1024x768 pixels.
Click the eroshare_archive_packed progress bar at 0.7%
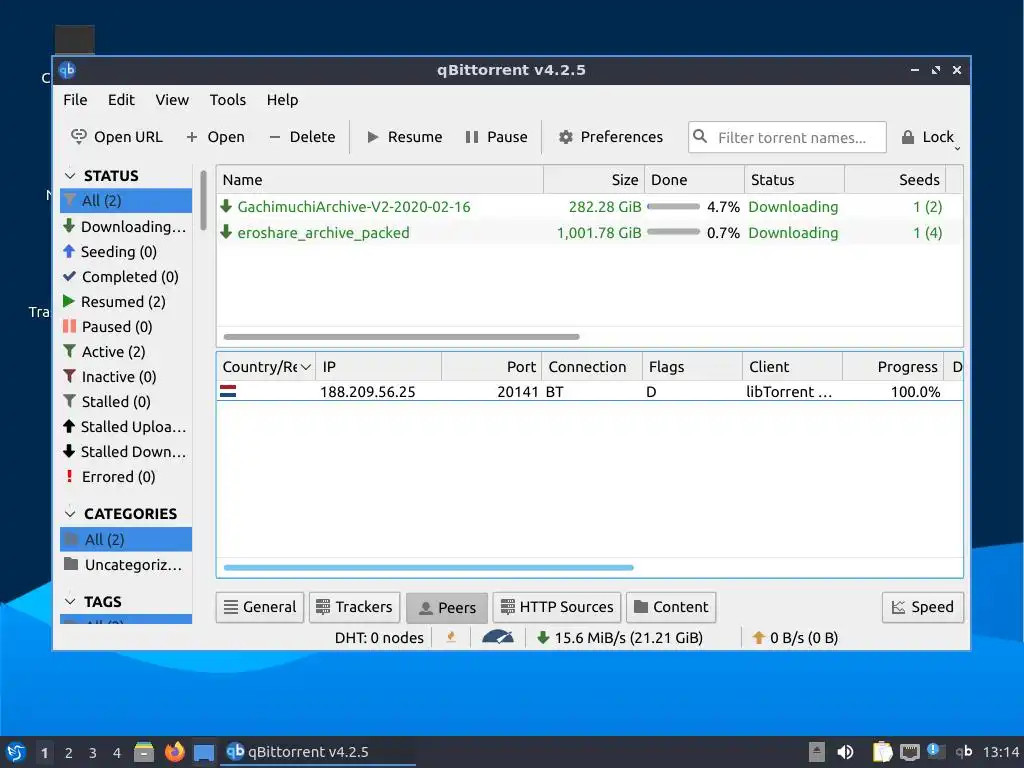click(x=673, y=232)
